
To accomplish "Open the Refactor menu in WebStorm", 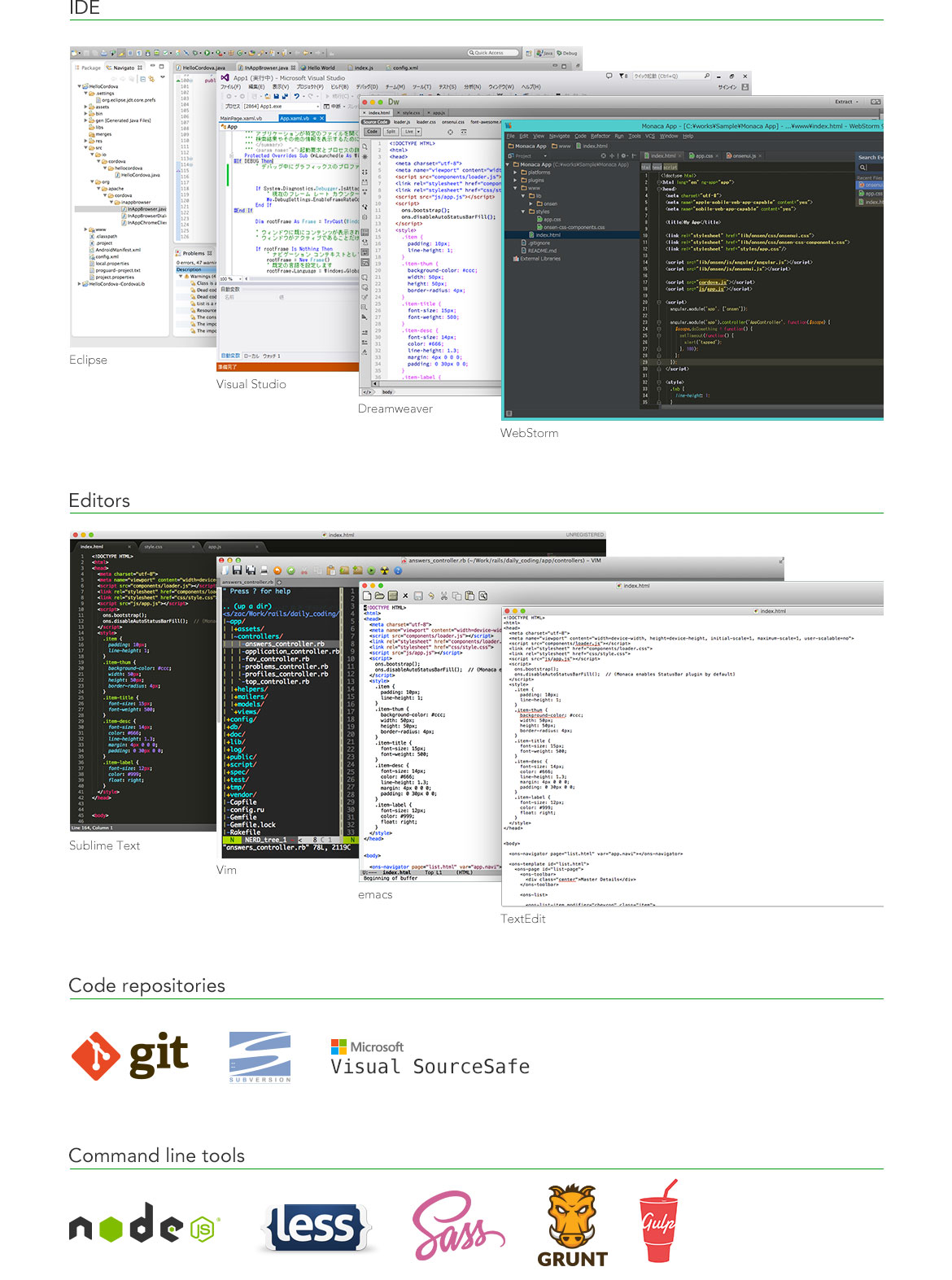I will point(600,136).
